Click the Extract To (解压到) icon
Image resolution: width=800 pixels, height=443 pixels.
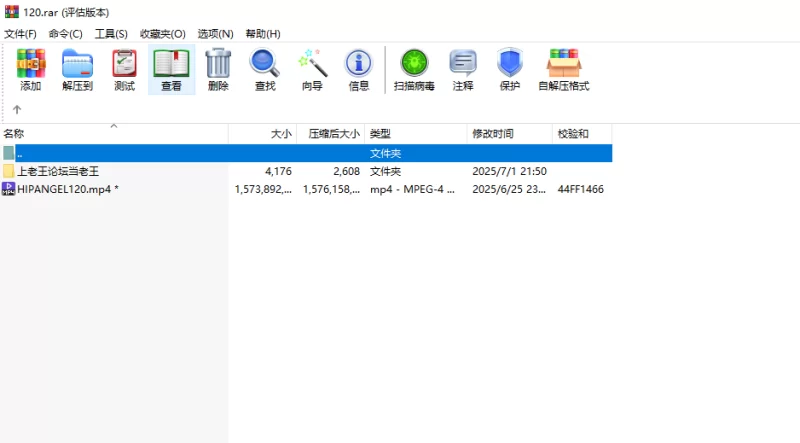[x=77, y=63]
